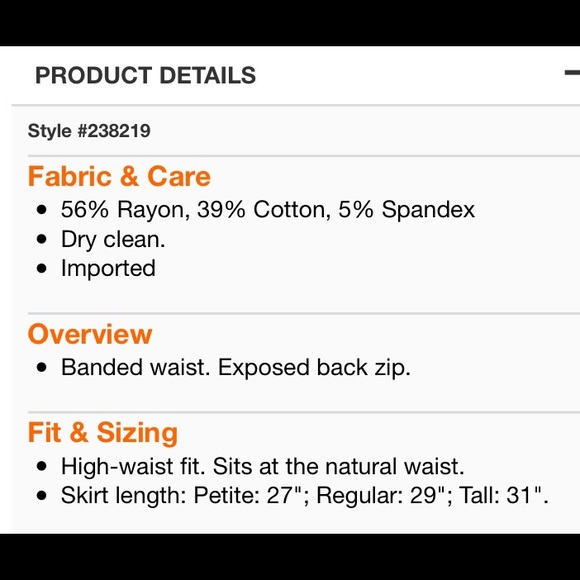
Task: Click the bullet before Imported
Action: [42, 268]
